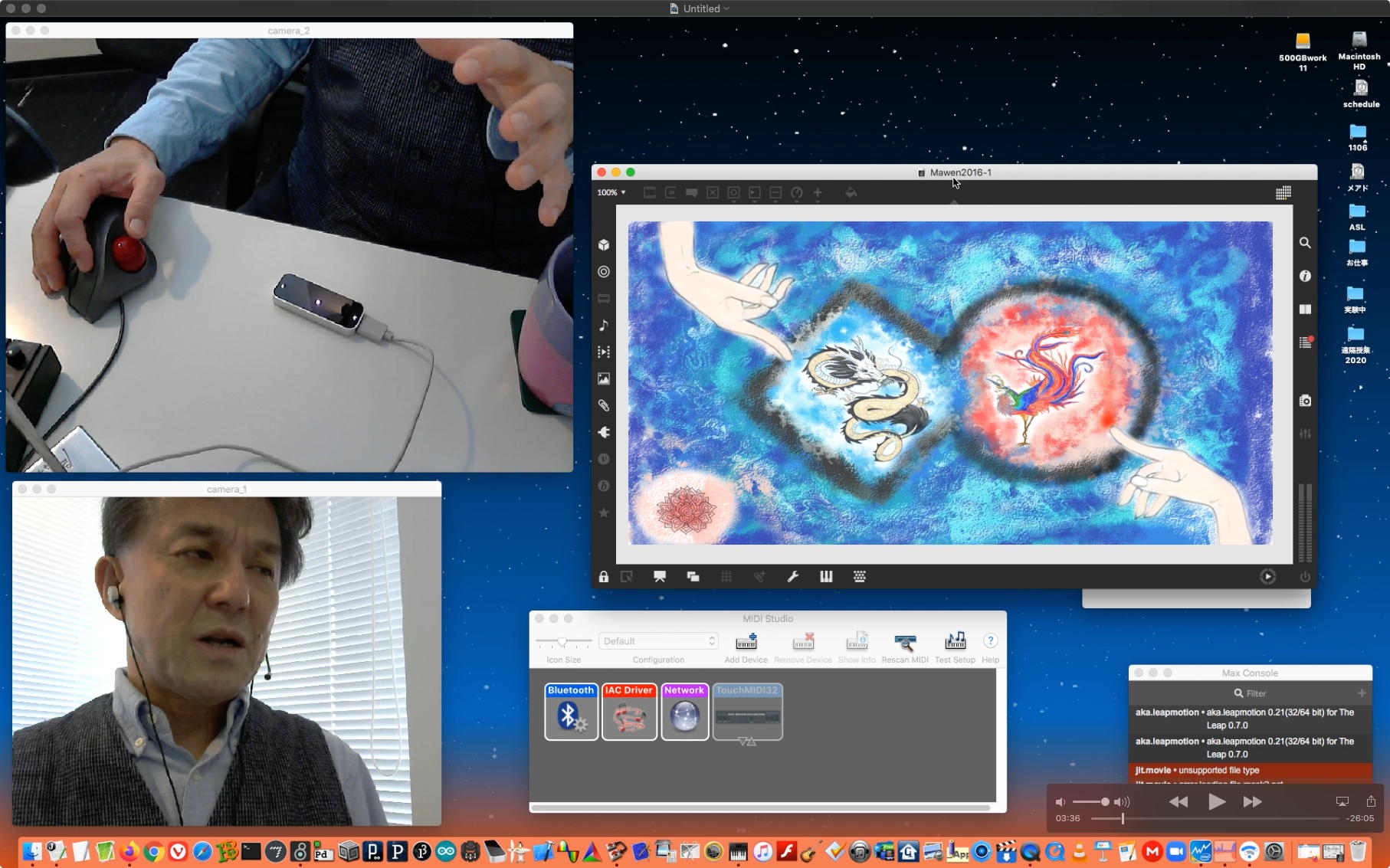
Task: Adjust the Icon Size slider in MIDI Studio
Action: pos(563,641)
